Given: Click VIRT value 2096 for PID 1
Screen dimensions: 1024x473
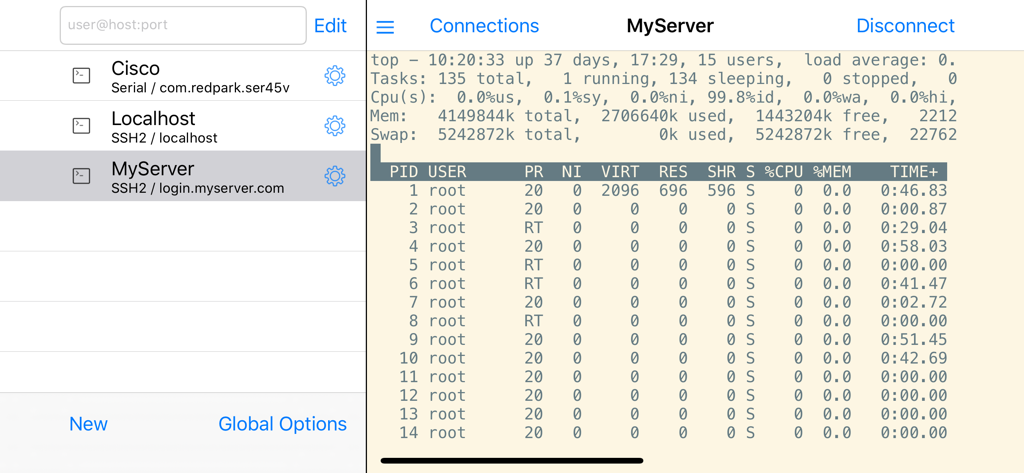Looking at the screenshot, I should [x=620, y=191].
